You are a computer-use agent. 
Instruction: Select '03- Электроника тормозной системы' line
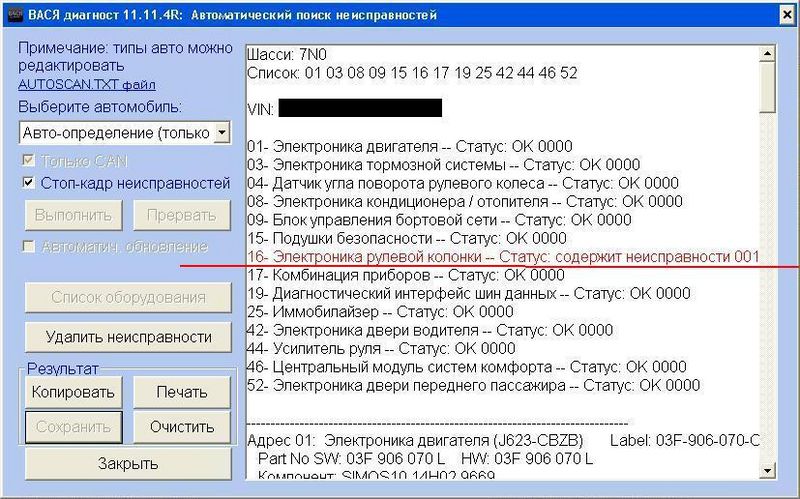(443, 165)
